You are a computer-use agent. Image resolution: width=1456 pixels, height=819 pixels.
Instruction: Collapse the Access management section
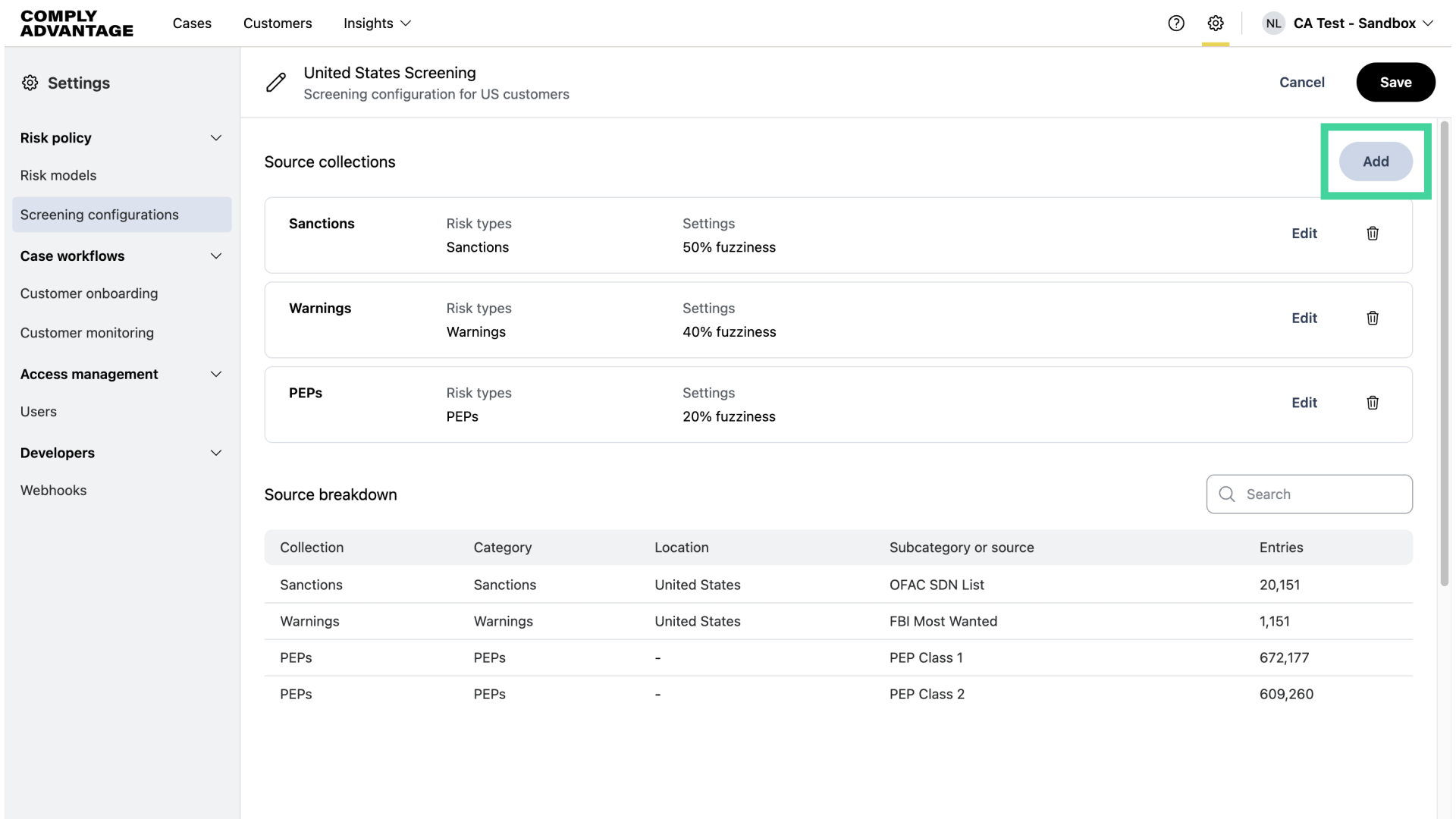point(216,375)
